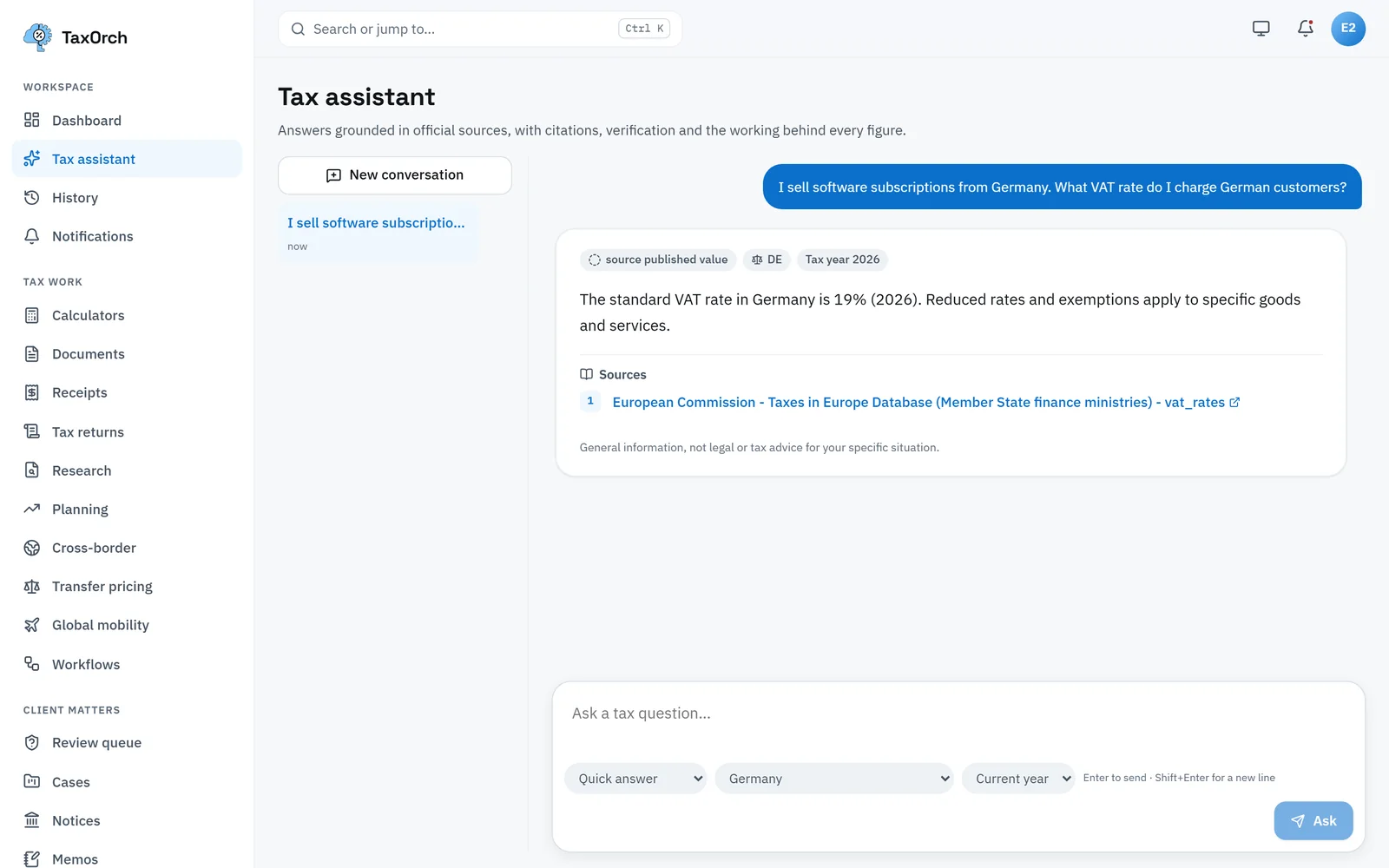Go to Tax returns
This screenshot has width=1389, height=868.
coord(127,431)
